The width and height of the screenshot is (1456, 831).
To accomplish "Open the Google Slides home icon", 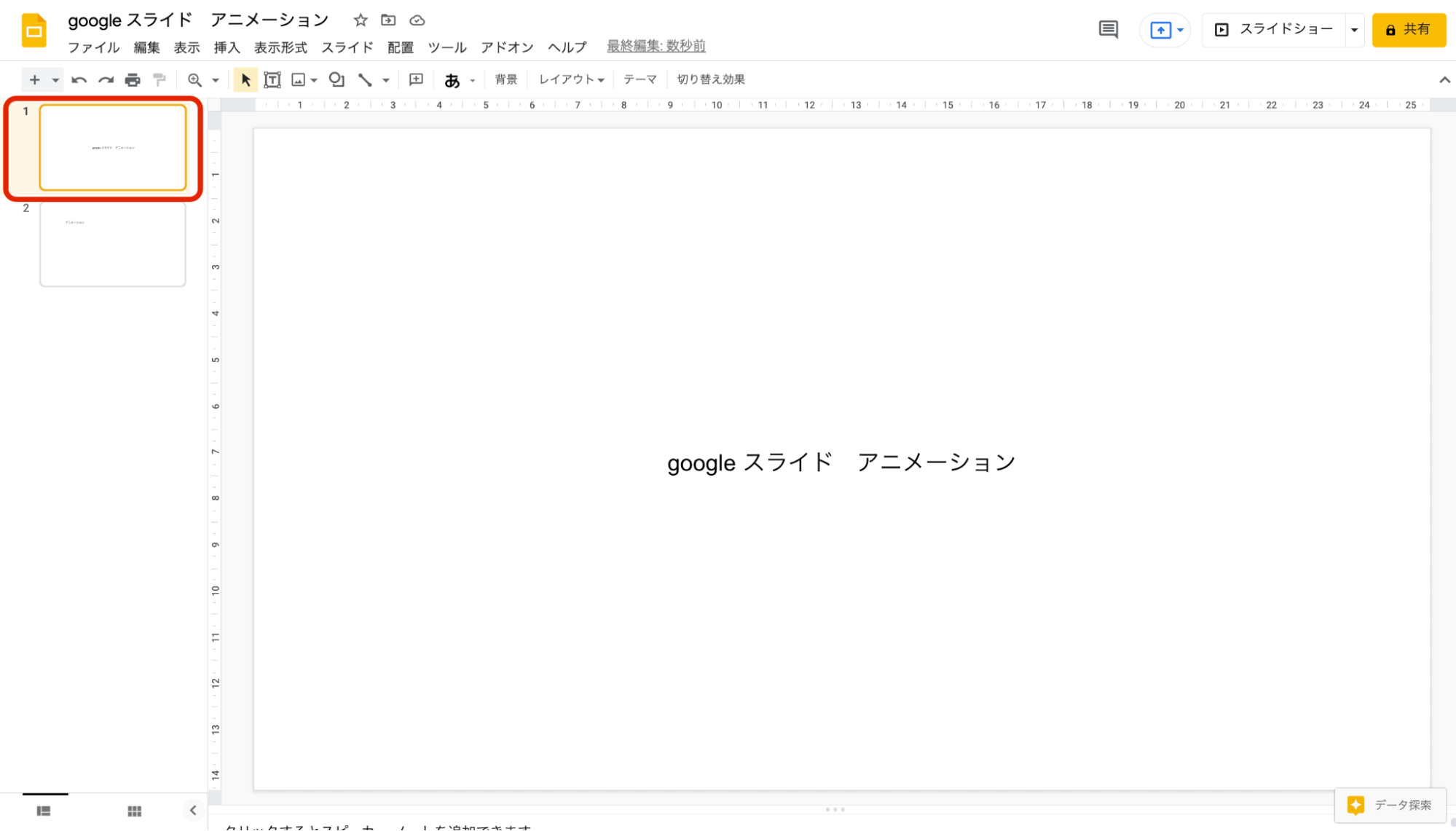I will [x=34, y=31].
